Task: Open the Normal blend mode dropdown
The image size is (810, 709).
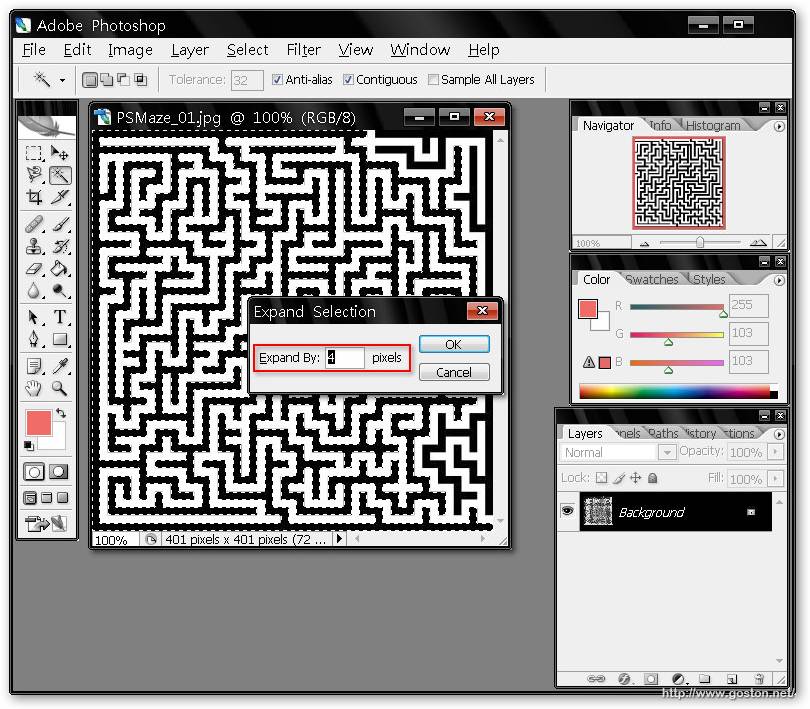Action: [667, 453]
